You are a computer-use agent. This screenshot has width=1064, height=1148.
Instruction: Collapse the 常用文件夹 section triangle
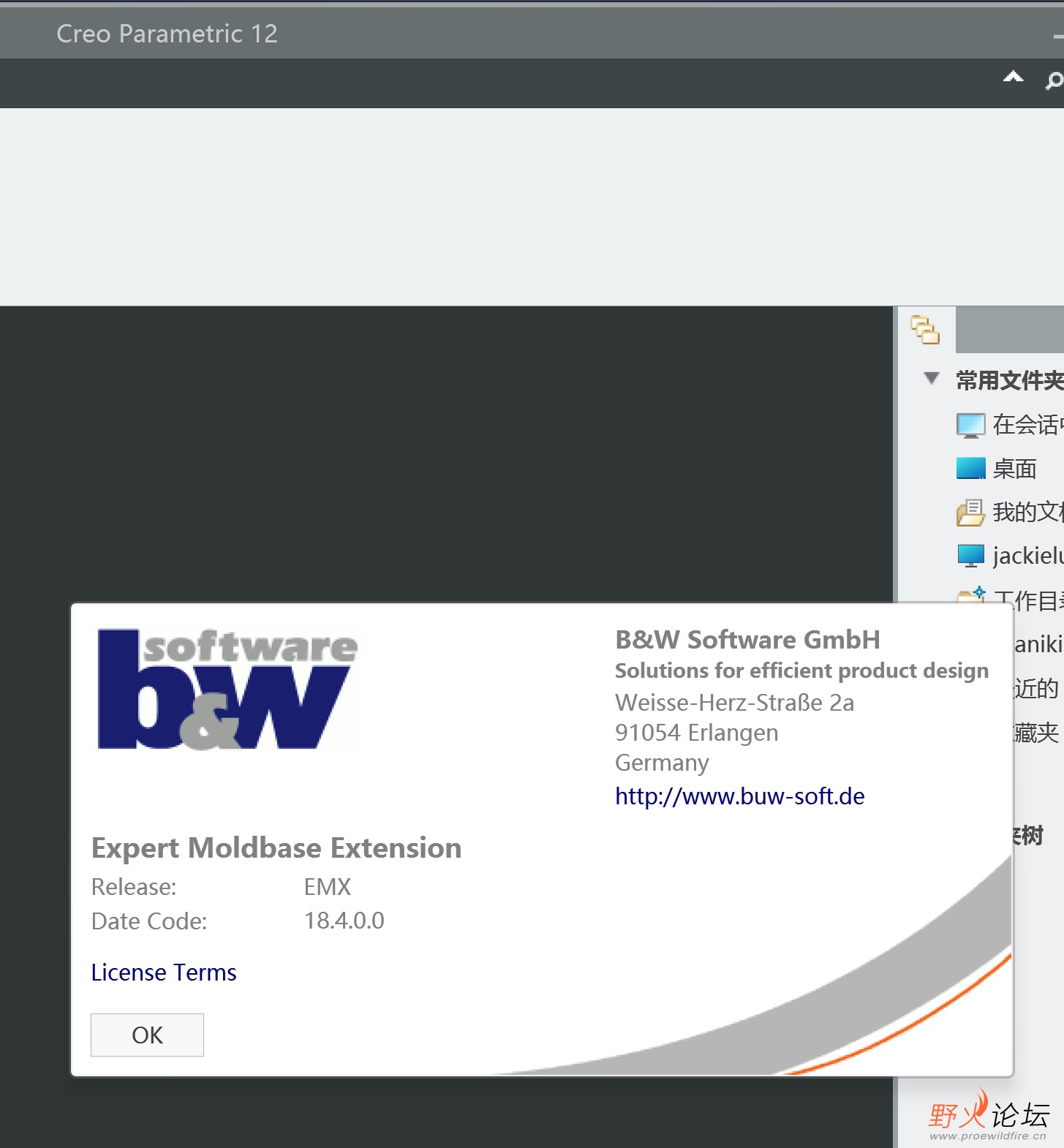click(931, 378)
